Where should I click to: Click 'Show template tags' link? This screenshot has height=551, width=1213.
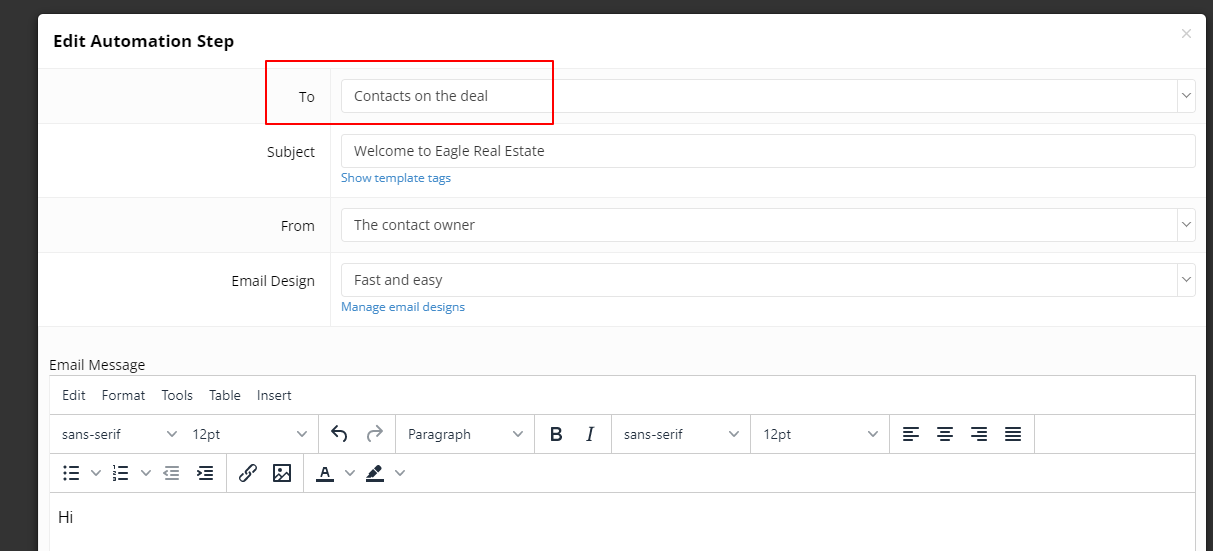[x=396, y=178]
